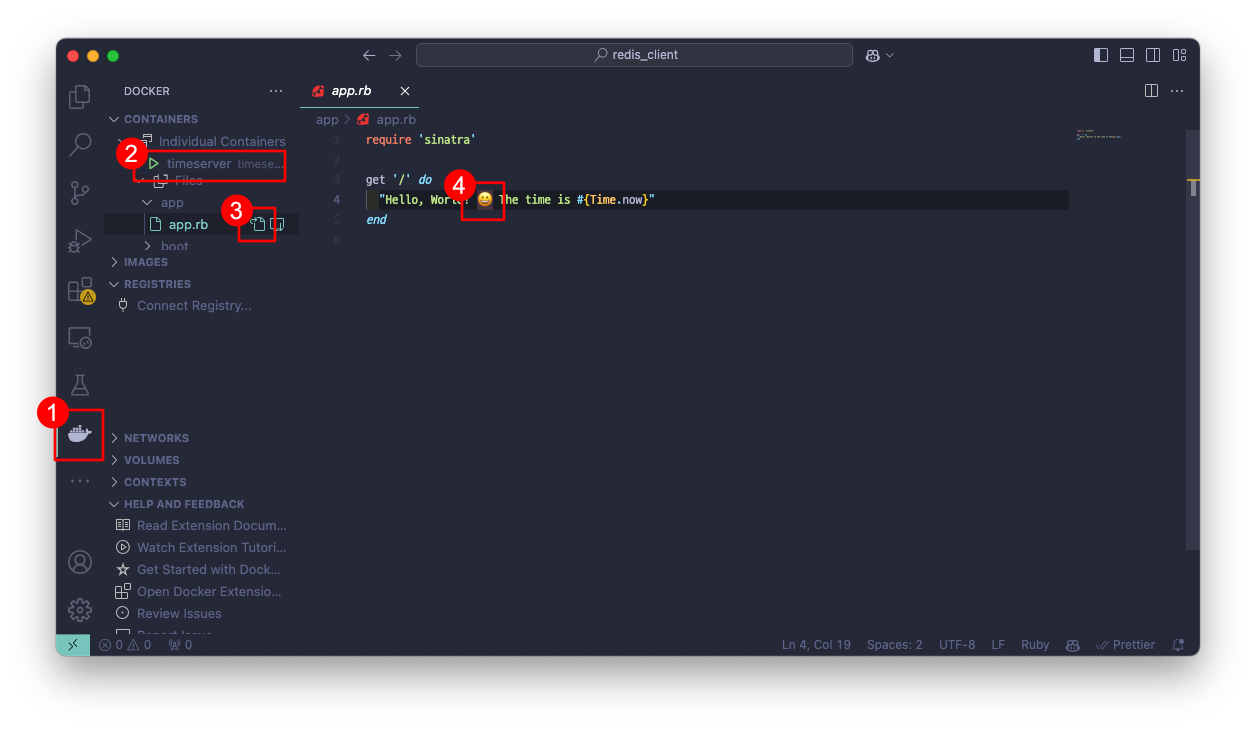
Task: Select app.rb in the container files
Action: coord(188,225)
